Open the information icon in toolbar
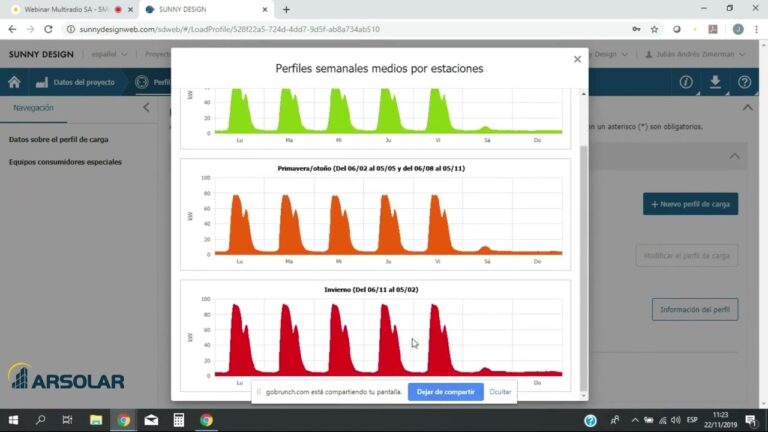The image size is (768, 432). tap(686, 82)
